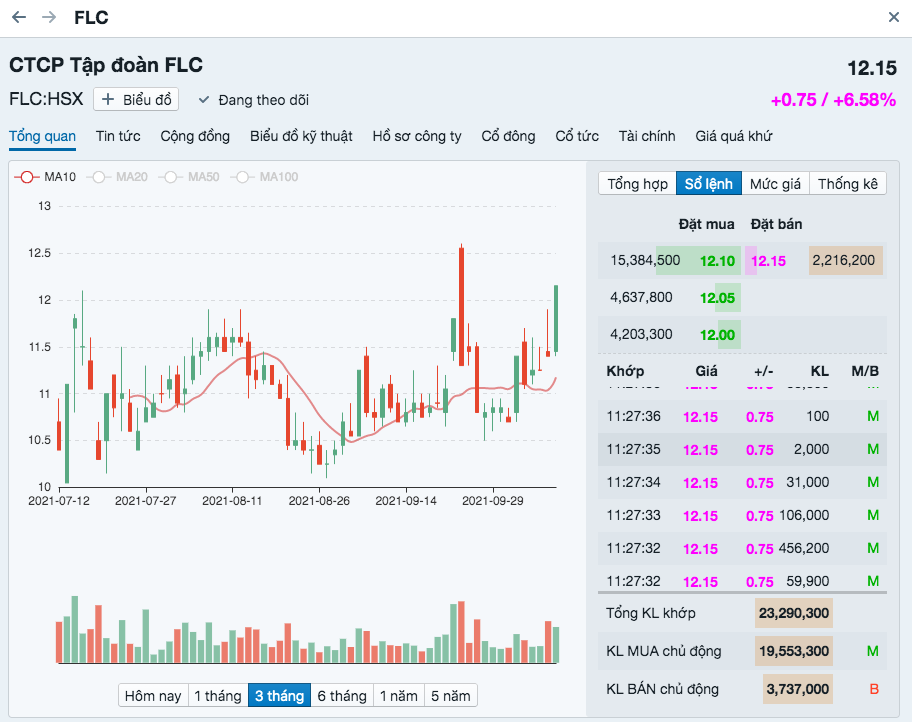Switch to the Tài chính tab
Viewport: 912px width, 722px height.
click(x=647, y=136)
